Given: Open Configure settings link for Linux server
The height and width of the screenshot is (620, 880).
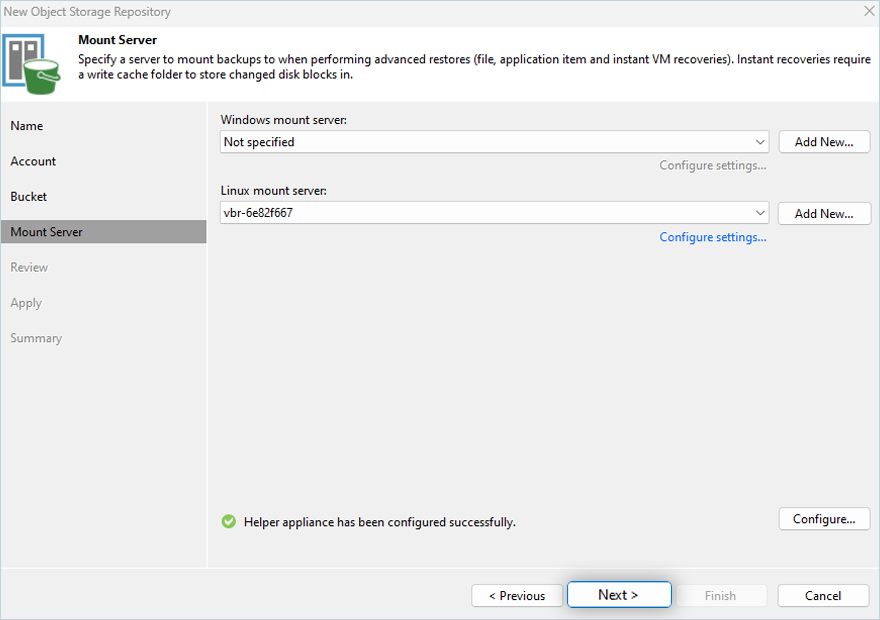Looking at the screenshot, I should [713, 237].
